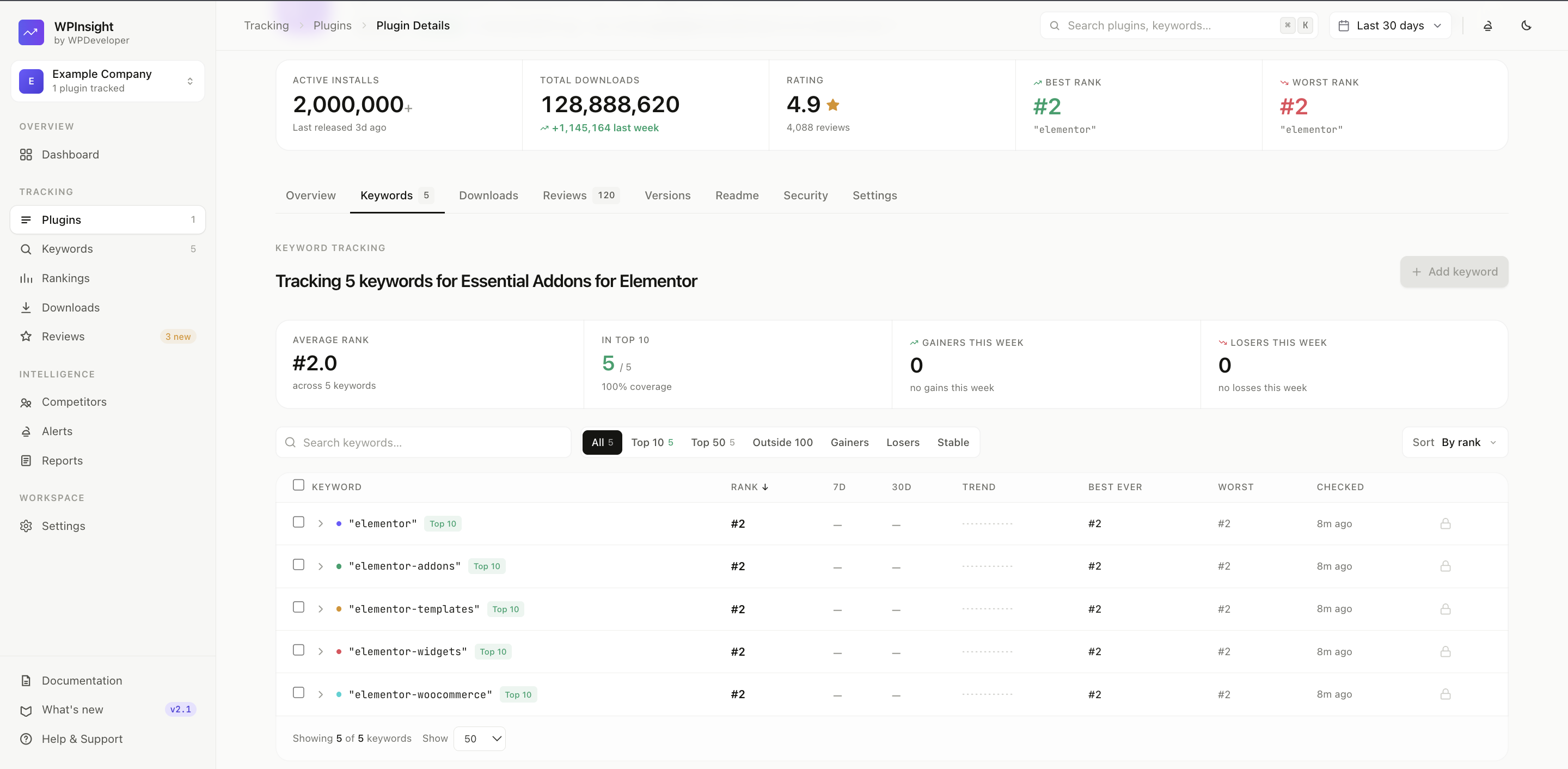This screenshot has height=769, width=1568.
Task: Click Search keywords input field
Action: (x=424, y=443)
